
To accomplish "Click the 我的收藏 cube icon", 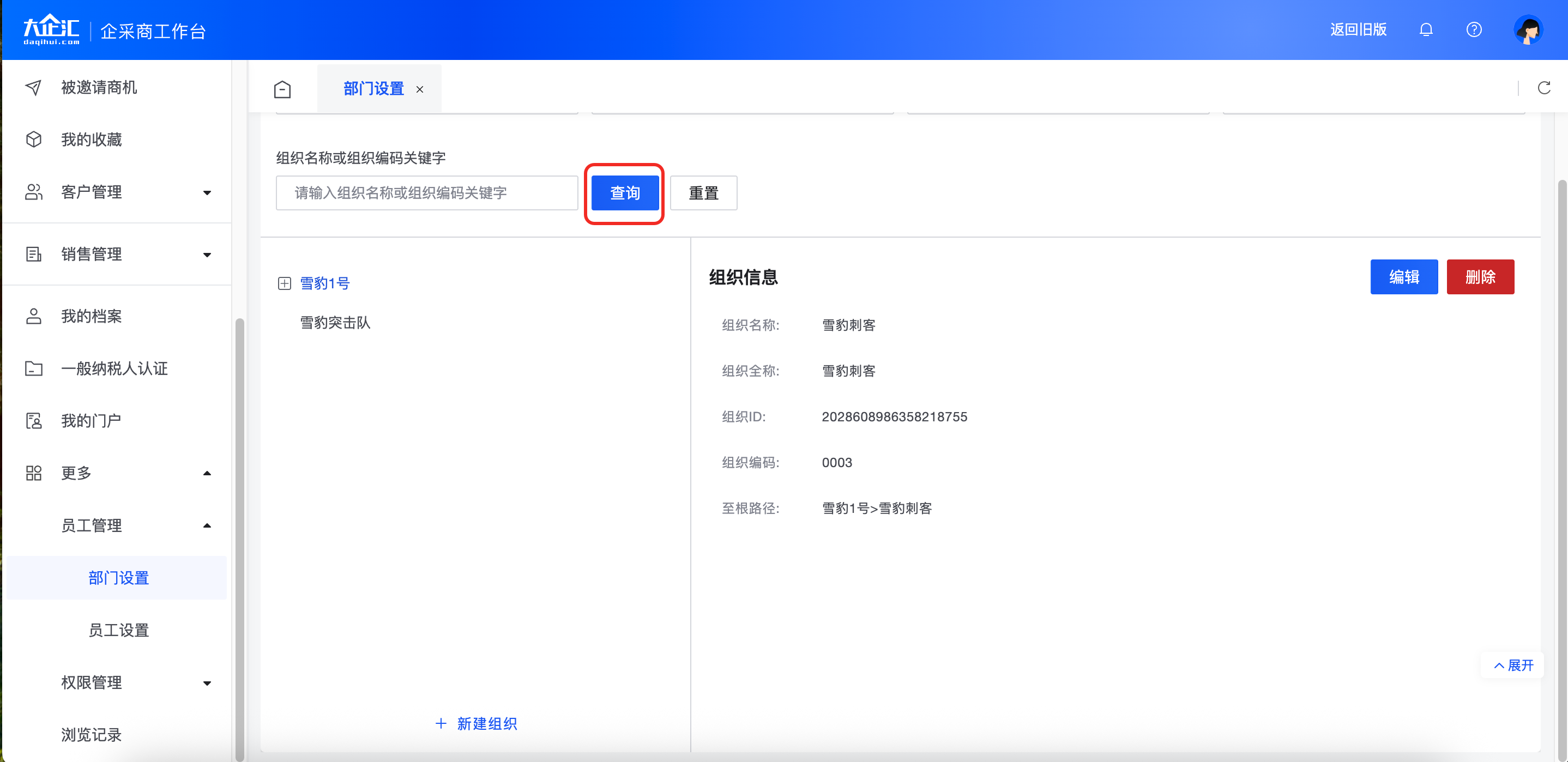I will (x=33, y=140).
